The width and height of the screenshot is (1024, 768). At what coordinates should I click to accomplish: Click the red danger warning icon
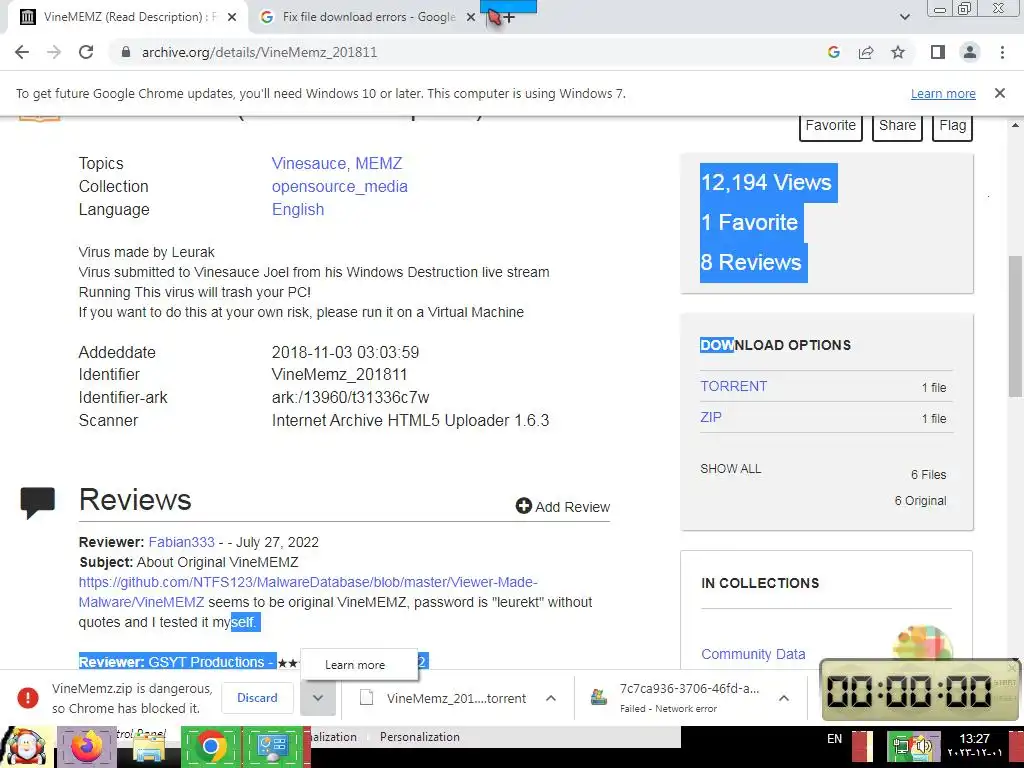(27, 697)
